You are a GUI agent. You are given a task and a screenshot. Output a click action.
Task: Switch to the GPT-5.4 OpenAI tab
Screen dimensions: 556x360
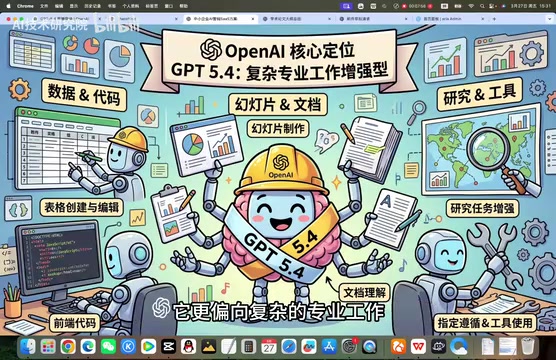pyautogui.click(x=66, y=19)
